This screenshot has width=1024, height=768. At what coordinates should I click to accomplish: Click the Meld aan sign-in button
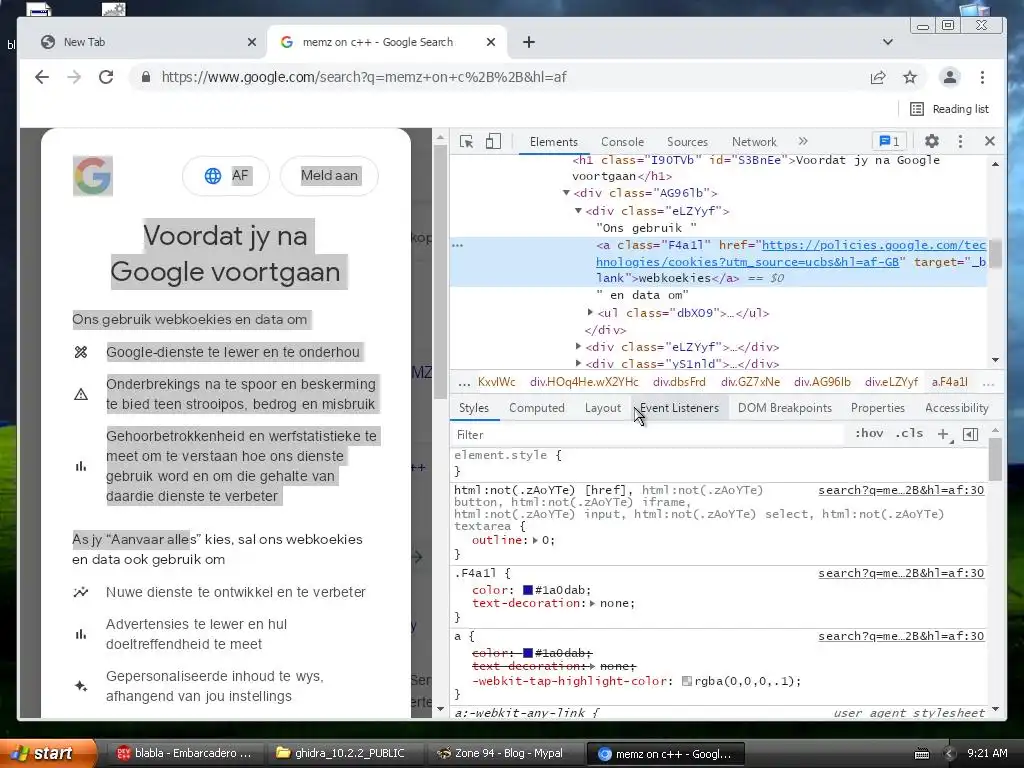329,176
